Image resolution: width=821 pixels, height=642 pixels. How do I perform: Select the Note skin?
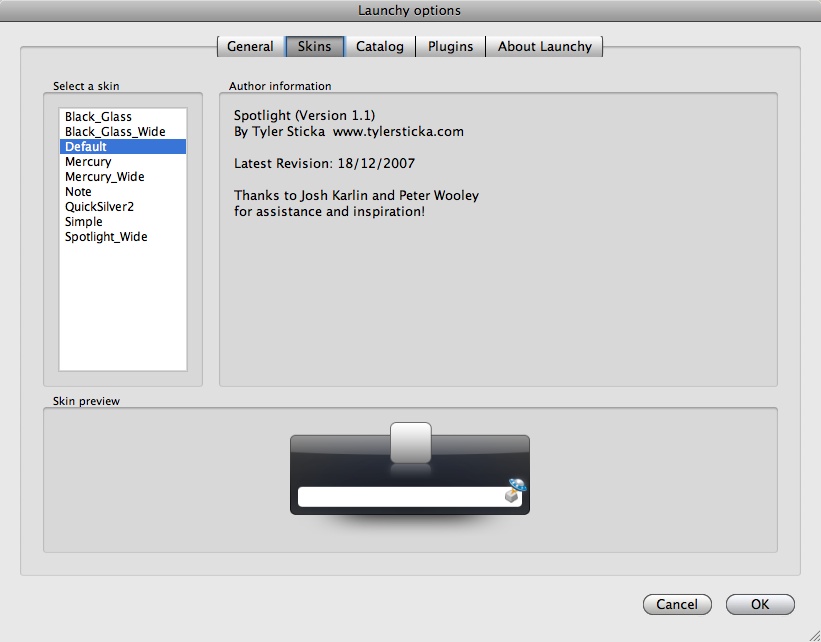pyautogui.click(x=78, y=191)
